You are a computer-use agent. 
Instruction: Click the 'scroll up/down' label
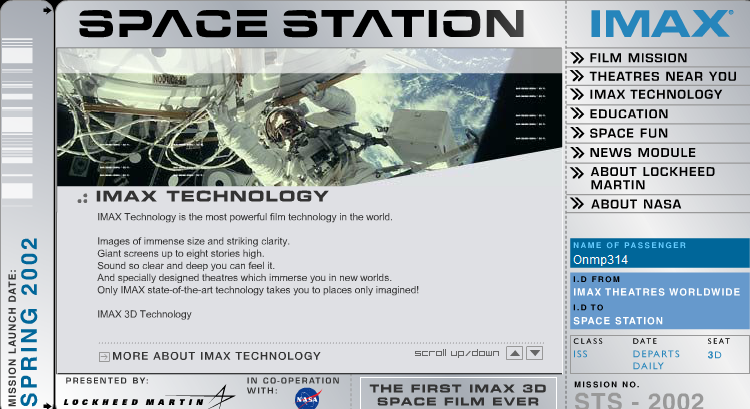(x=457, y=354)
